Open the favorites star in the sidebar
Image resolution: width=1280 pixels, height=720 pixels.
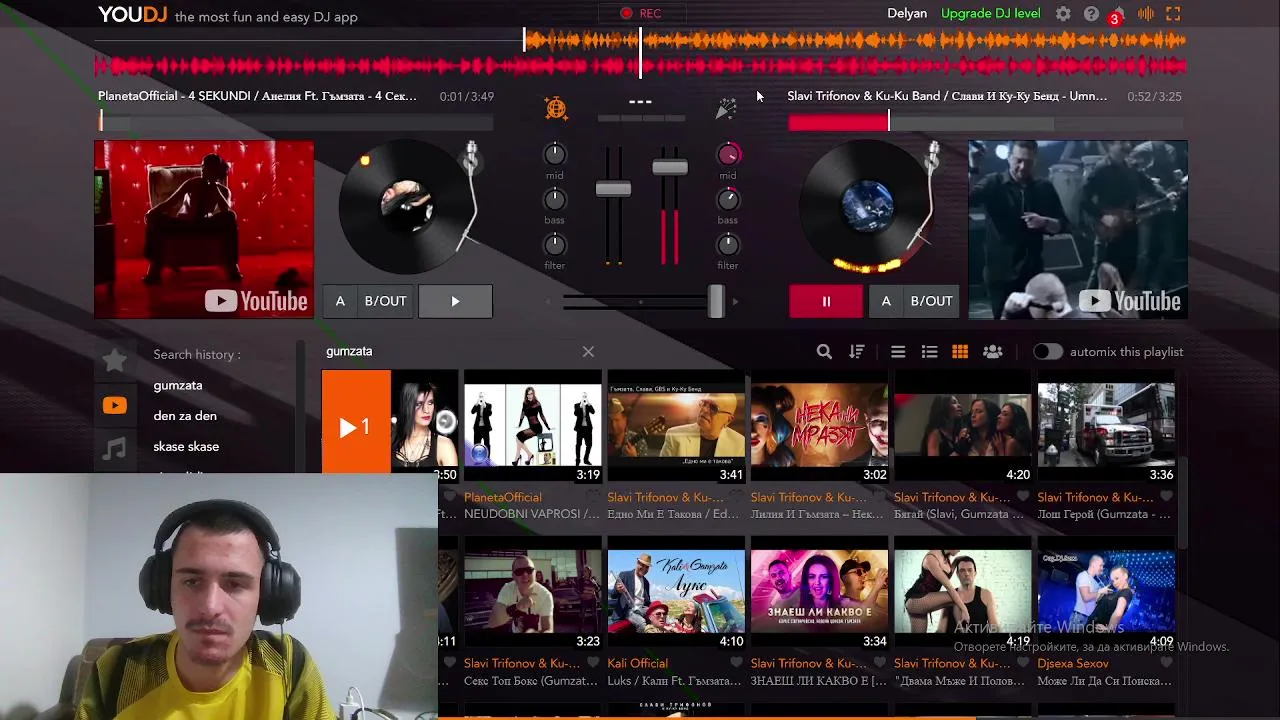(x=115, y=360)
